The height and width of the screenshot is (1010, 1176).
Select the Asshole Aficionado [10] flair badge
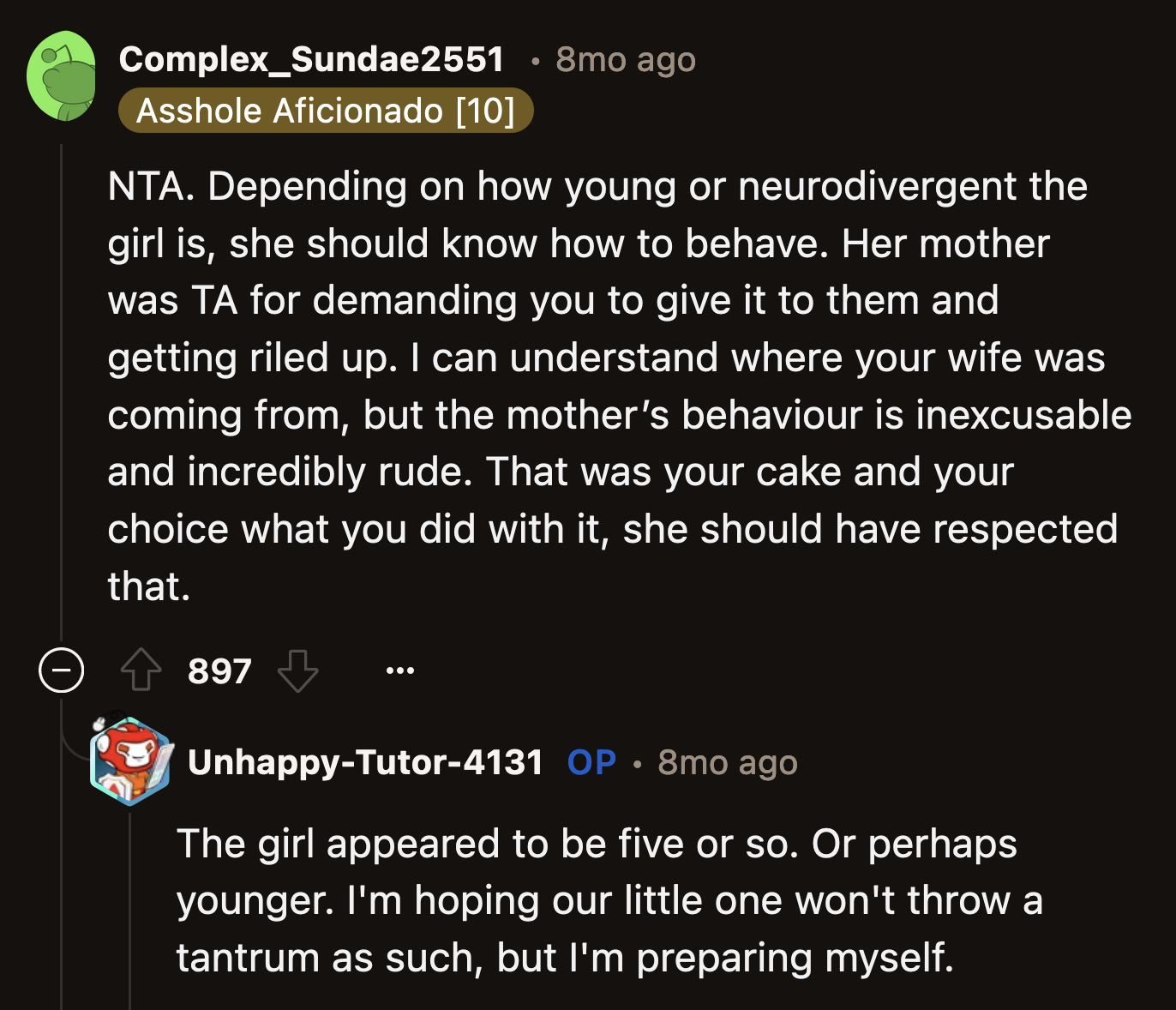coord(326,111)
